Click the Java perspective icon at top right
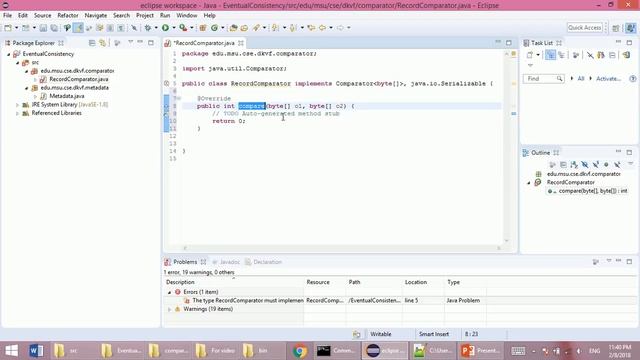This screenshot has height=360, width=640. [631, 28]
